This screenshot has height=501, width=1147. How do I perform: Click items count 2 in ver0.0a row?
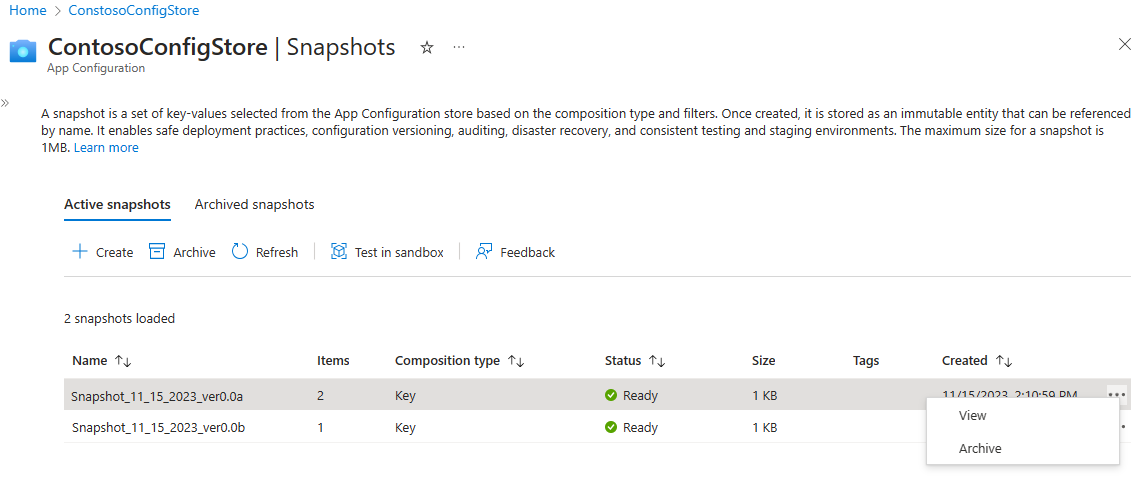[x=320, y=396]
